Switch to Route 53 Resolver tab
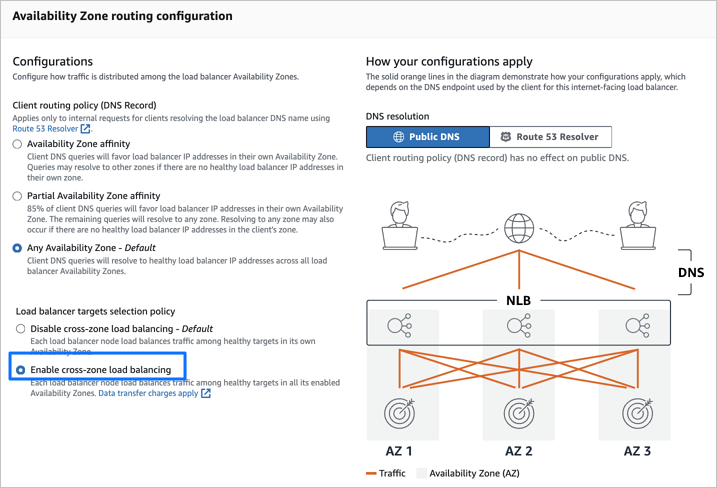This screenshot has height=488, width=717. 550,137
